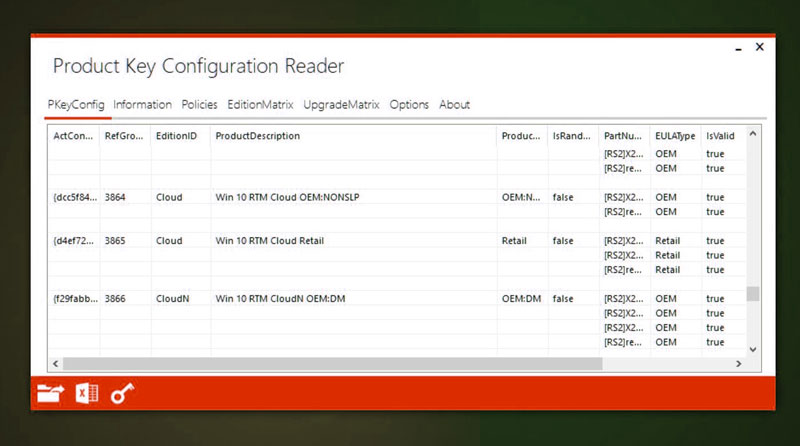Open the Policies tab
The height and width of the screenshot is (446, 800).
(199, 105)
